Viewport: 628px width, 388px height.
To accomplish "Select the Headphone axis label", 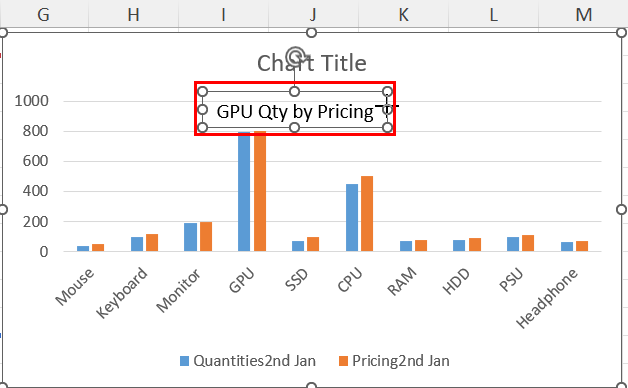I will pos(547,298).
